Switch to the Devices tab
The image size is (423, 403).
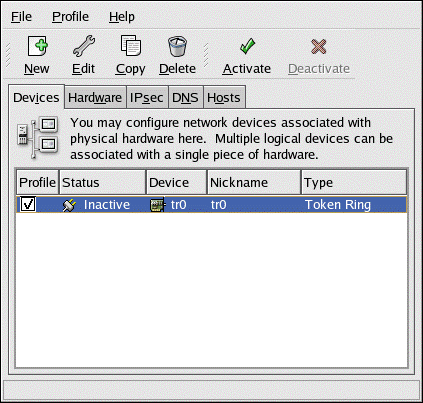click(x=36, y=97)
